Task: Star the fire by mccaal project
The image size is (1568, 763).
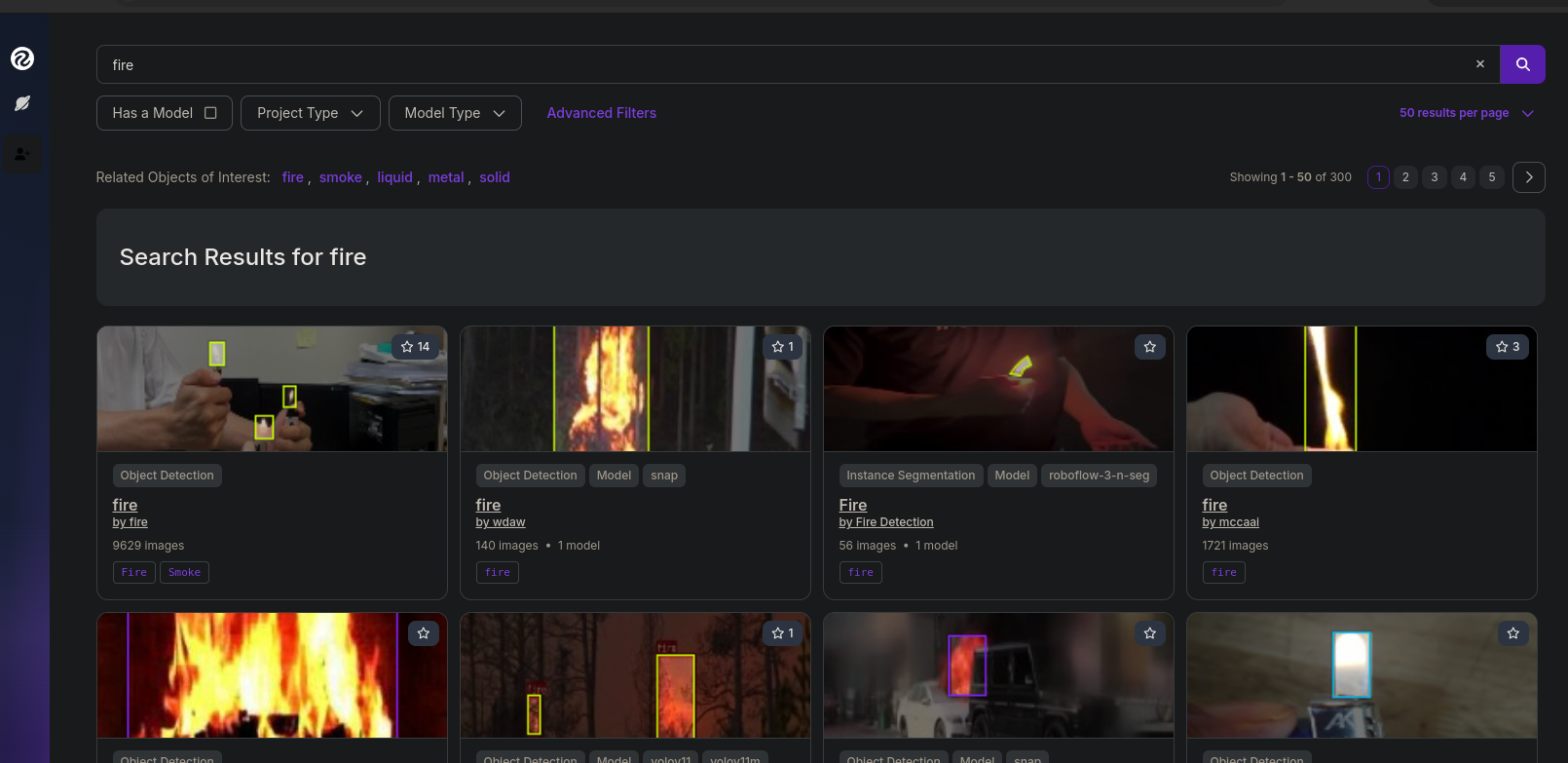Action: [1508, 347]
